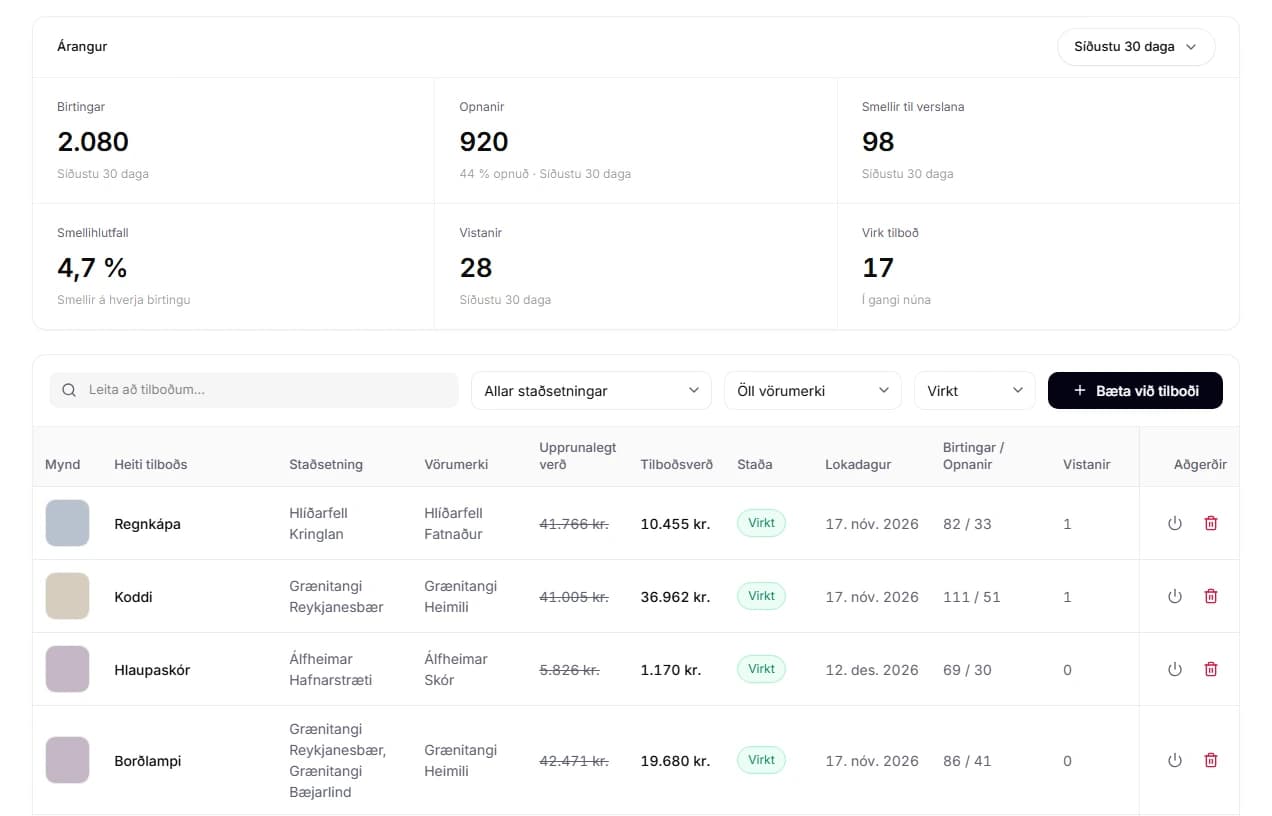
Task: Click the end date 12. des. 2026
Action: (x=872, y=670)
